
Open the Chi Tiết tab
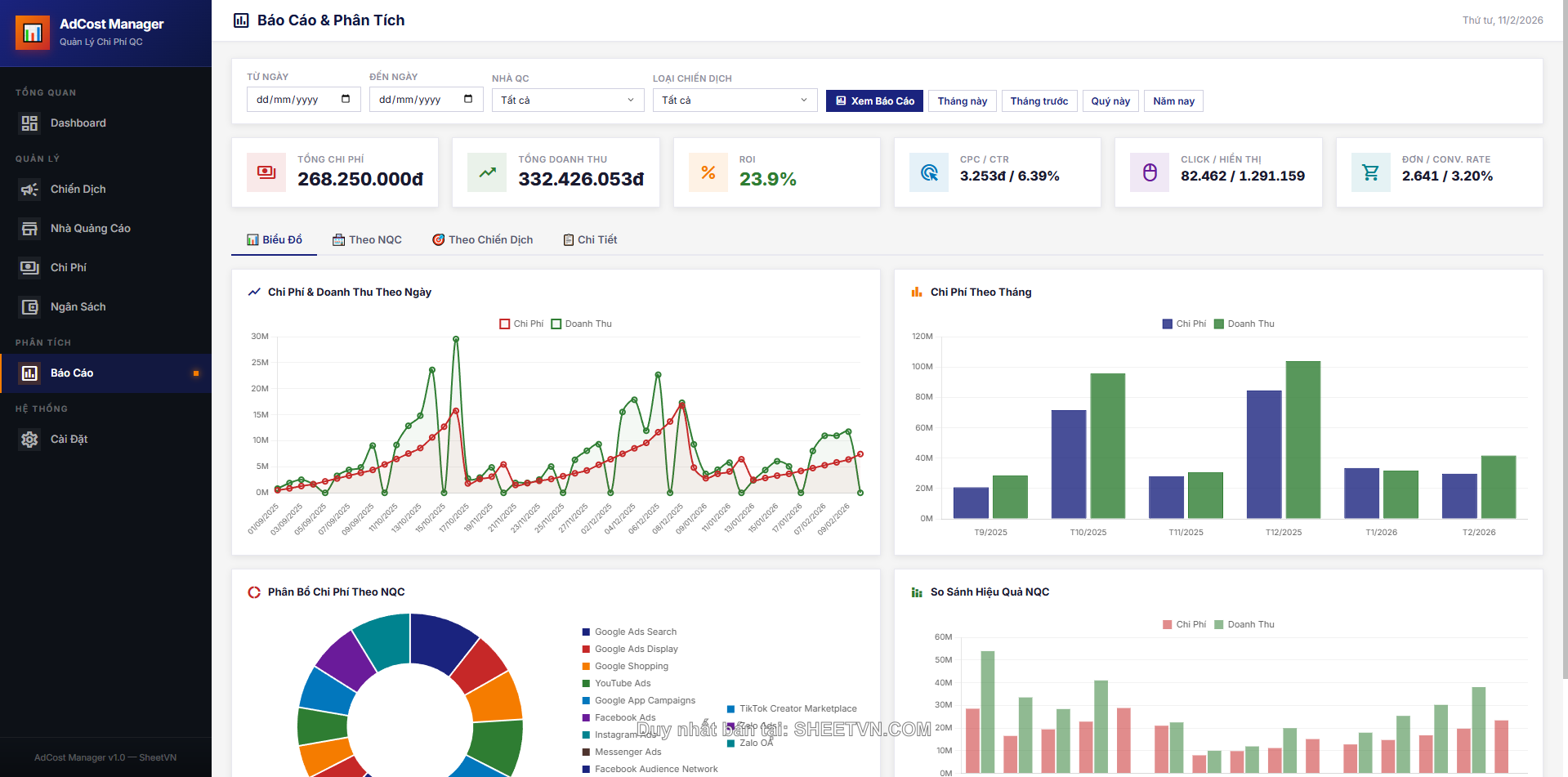point(590,239)
